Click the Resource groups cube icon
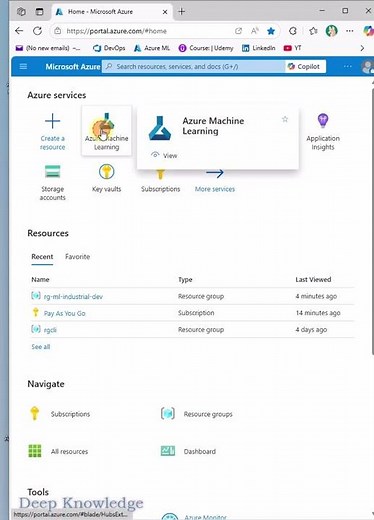This screenshot has width=374, height=520. tap(168, 414)
